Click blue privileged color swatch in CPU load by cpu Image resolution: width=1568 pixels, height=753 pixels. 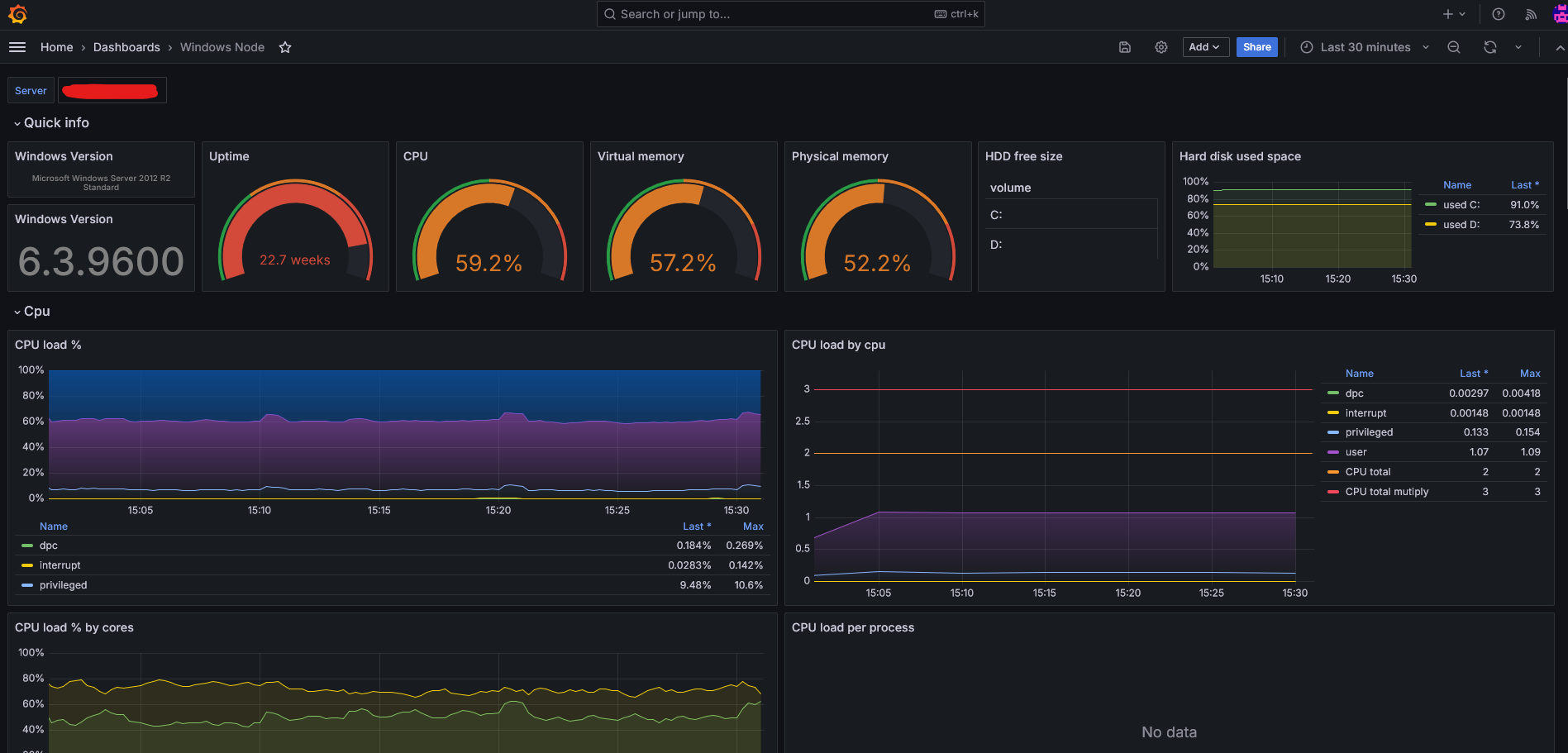click(x=1333, y=432)
